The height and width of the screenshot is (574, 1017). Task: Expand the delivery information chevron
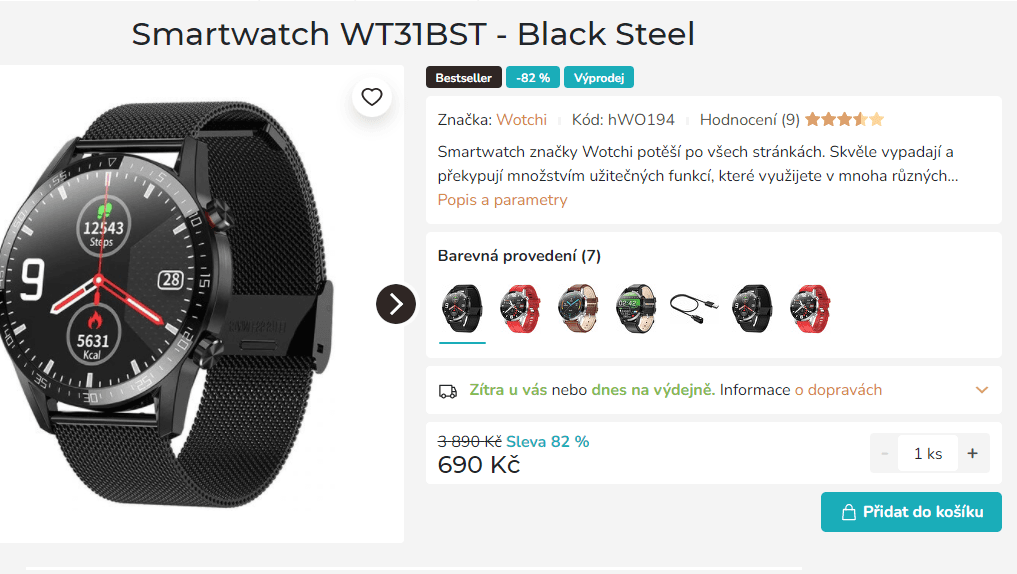point(982,390)
